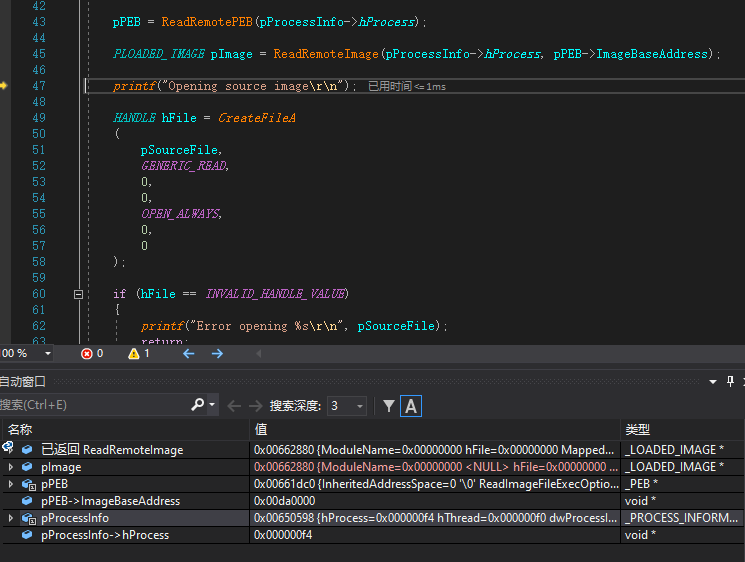Click the red error count icon
The width and height of the screenshot is (745, 562).
click(86, 353)
